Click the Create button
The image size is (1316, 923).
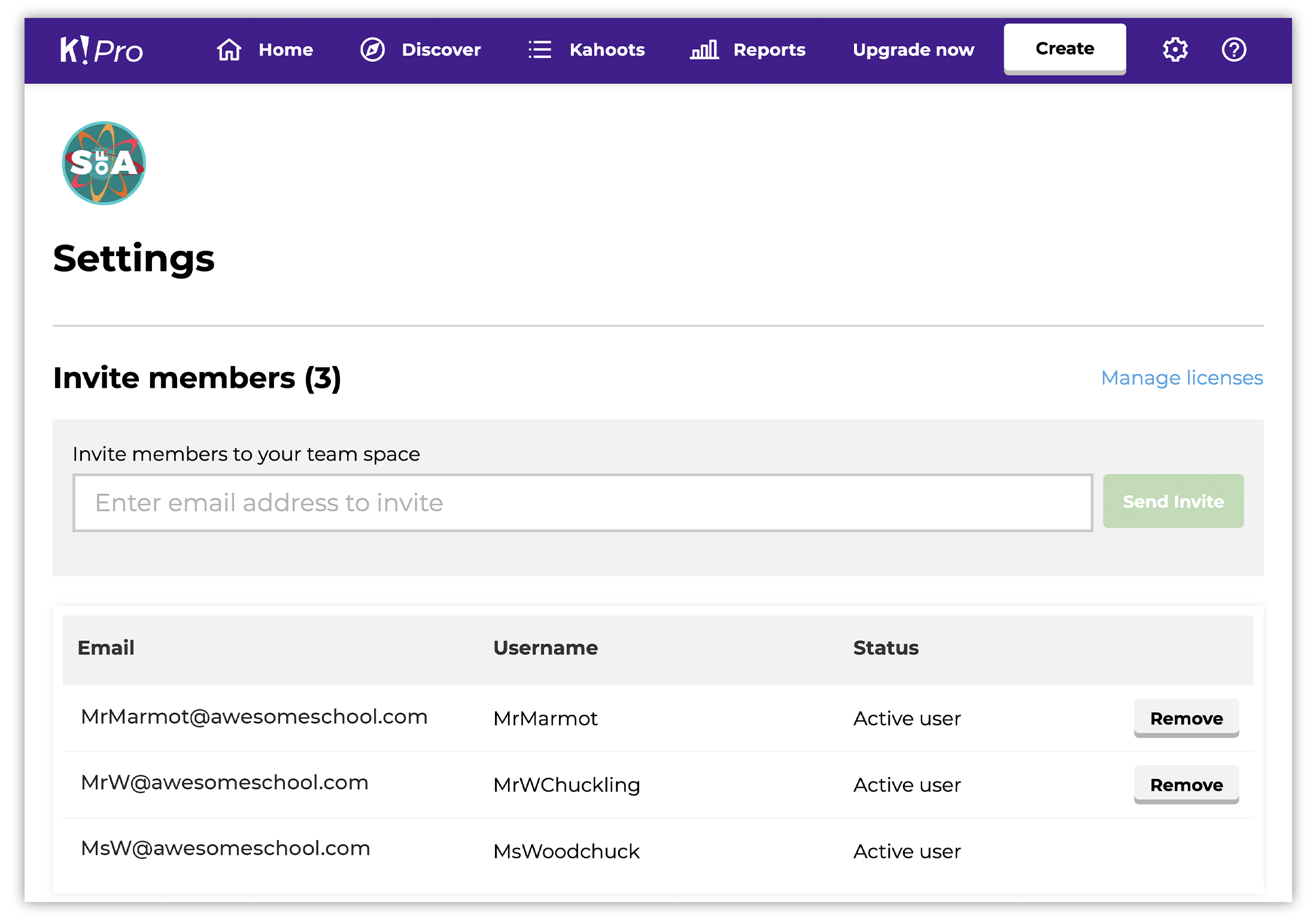click(1065, 49)
